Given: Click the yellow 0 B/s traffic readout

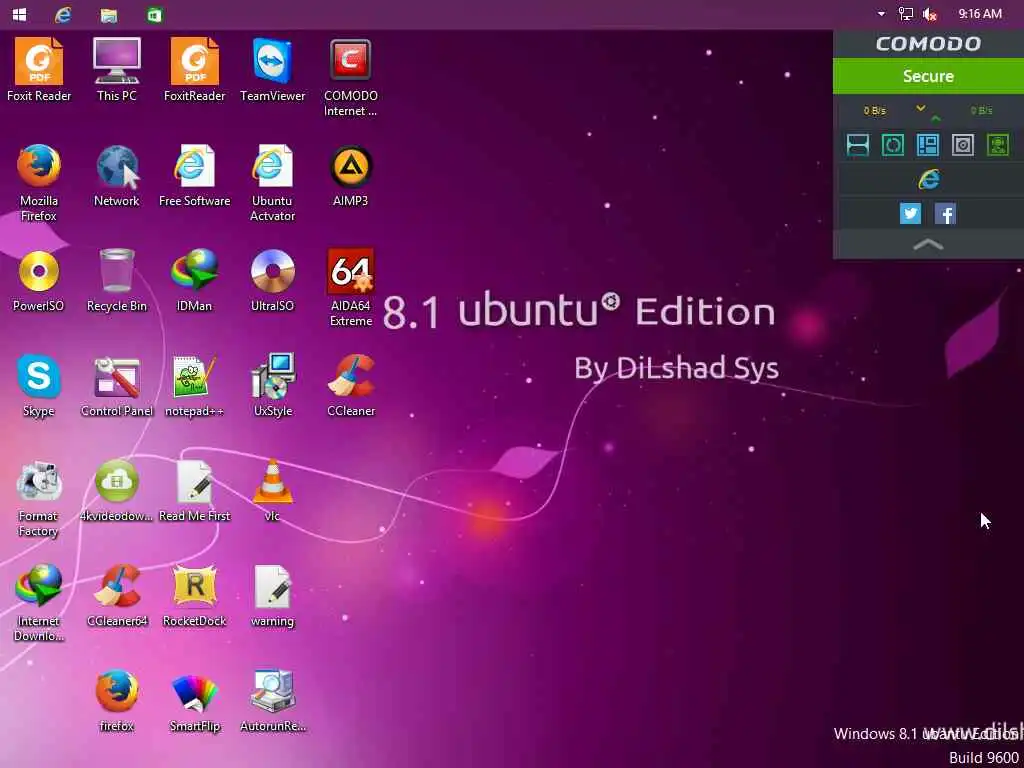Looking at the screenshot, I should (x=875, y=110).
